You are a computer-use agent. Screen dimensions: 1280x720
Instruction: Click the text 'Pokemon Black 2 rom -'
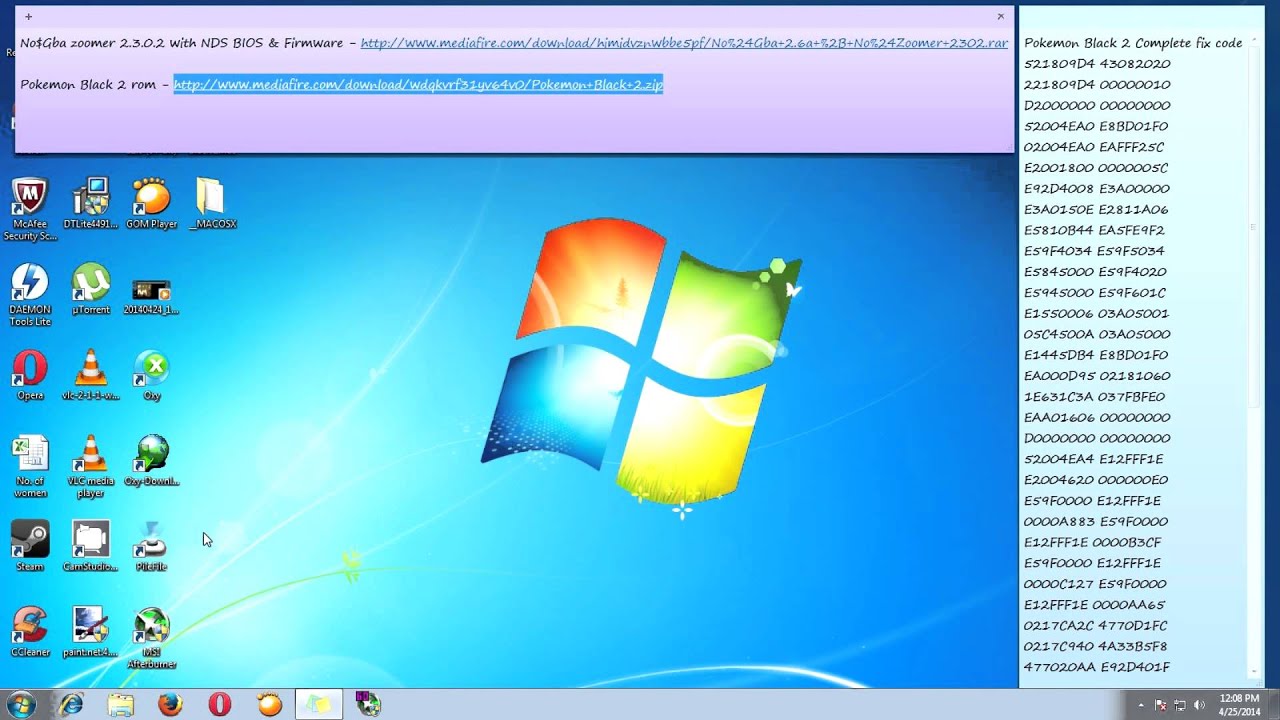(x=94, y=85)
